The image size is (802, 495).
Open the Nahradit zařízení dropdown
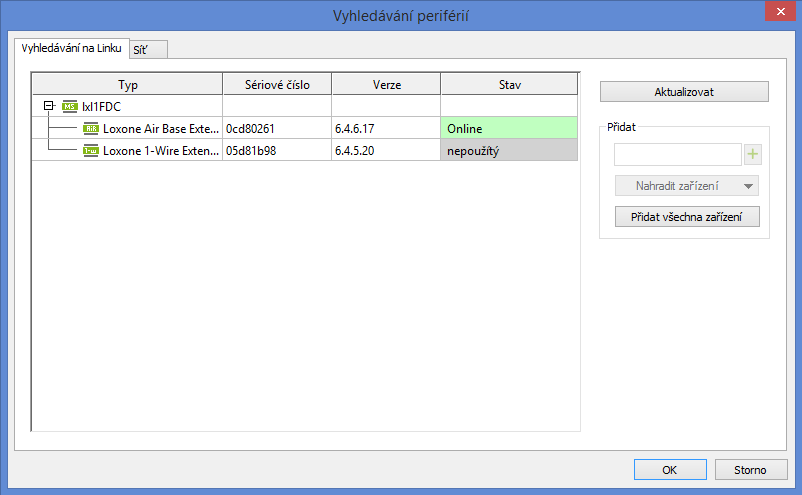[686, 186]
